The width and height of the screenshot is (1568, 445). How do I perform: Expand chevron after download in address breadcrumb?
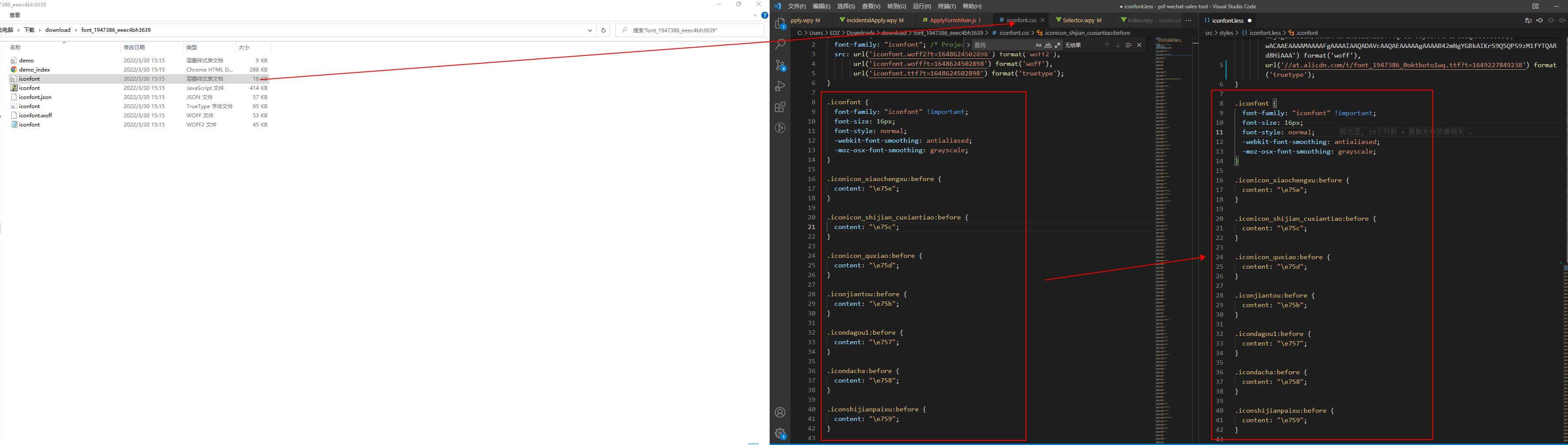(x=76, y=30)
